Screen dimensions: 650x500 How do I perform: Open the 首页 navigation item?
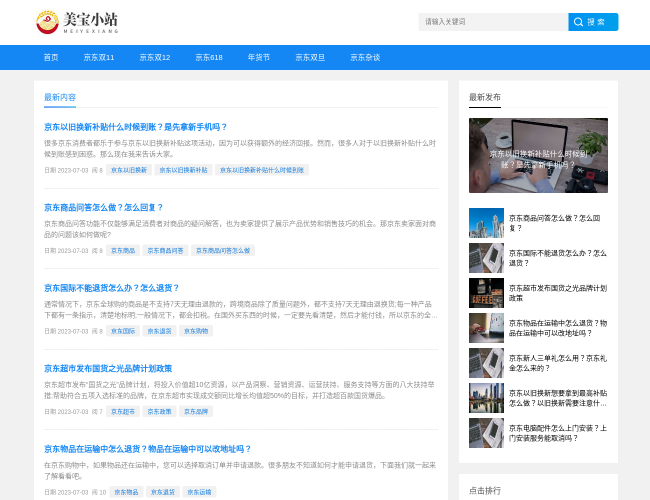coord(51,58)
